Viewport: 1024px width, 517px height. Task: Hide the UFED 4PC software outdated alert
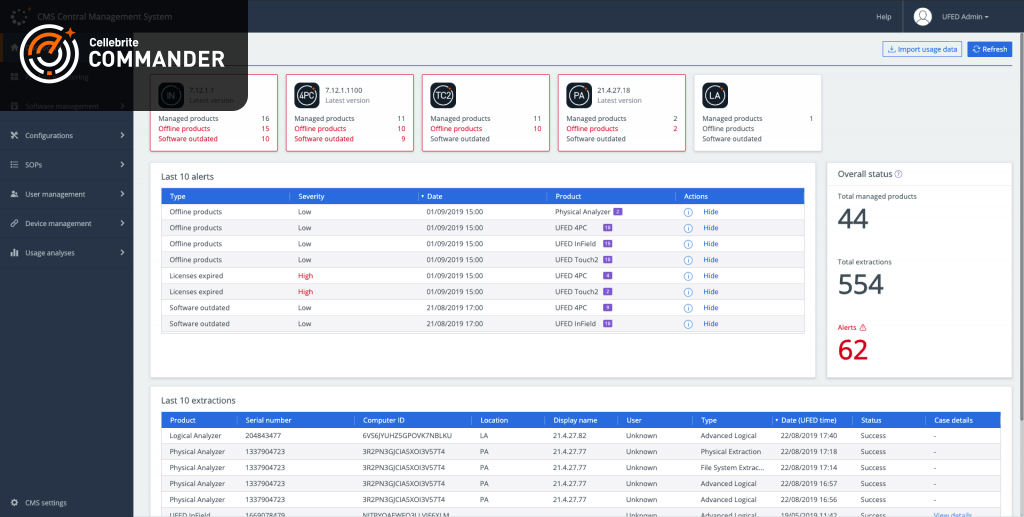click(x=711, y=308)
